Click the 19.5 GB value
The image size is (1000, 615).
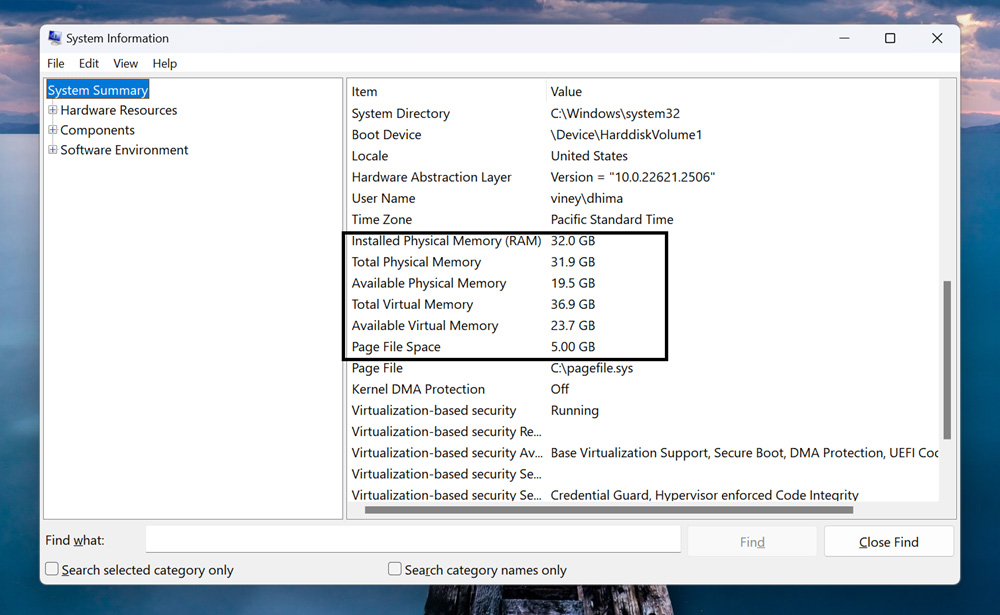tap(572, 283)
